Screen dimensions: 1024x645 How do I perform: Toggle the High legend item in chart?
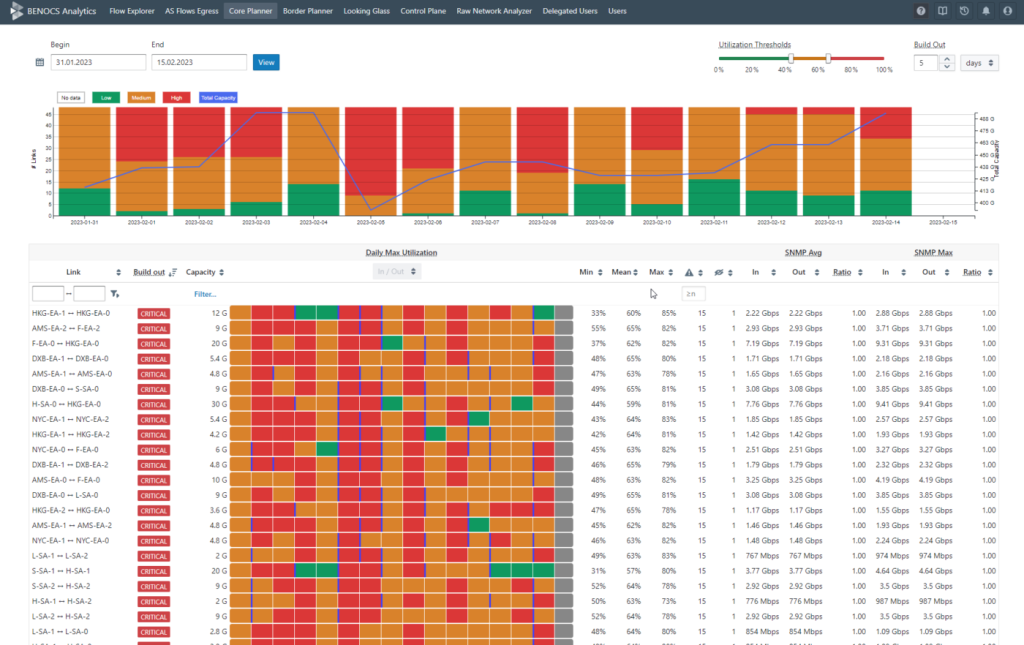coord(176,98)
